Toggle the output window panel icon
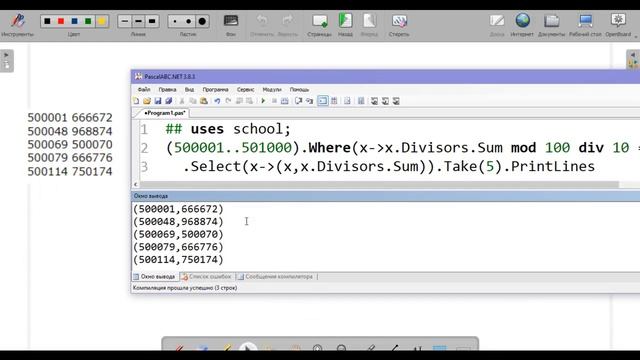Screen dimensions: 640x360 (x=322, y=101)
